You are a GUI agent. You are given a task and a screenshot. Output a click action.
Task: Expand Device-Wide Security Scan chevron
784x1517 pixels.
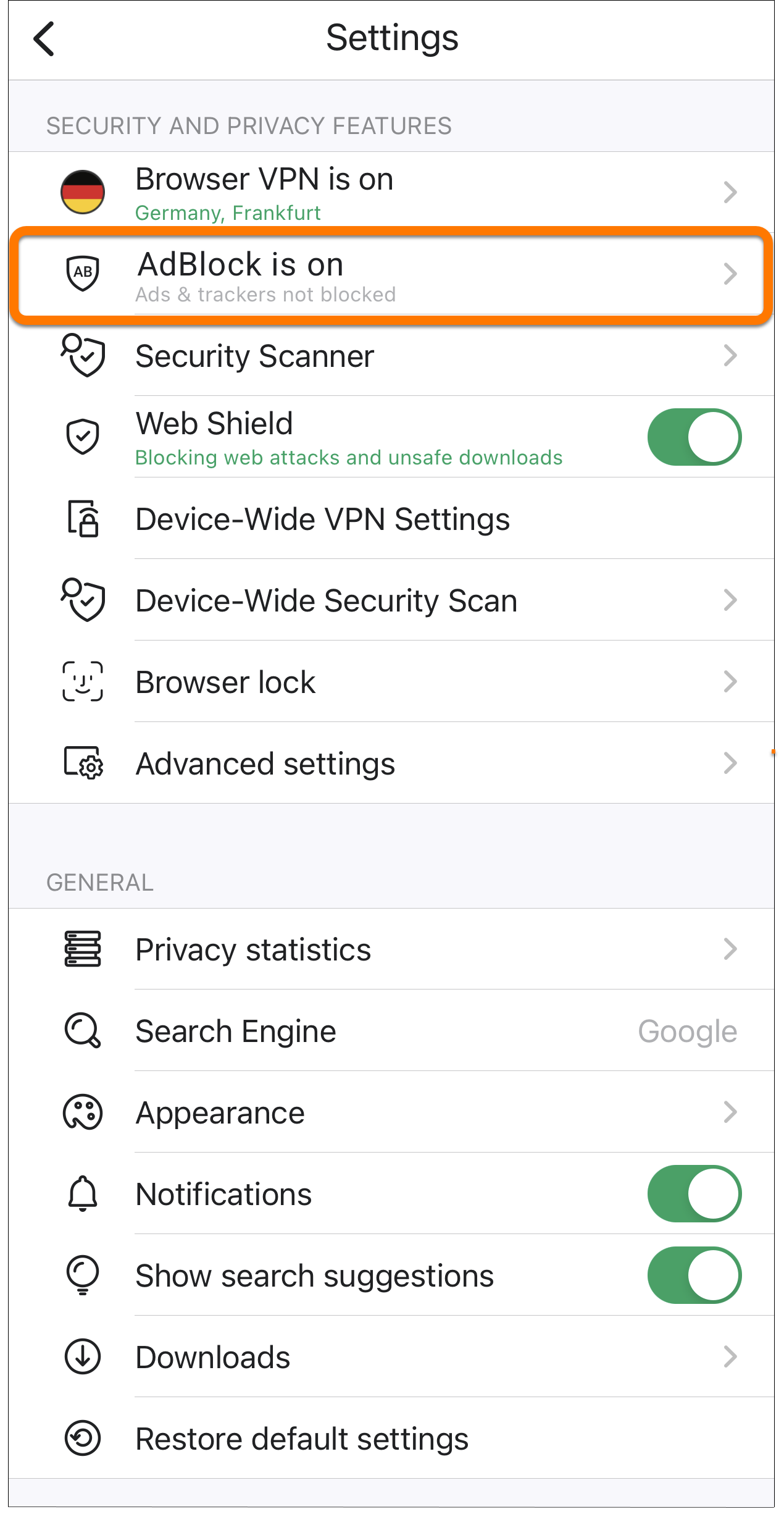click(x=730, y=600)
